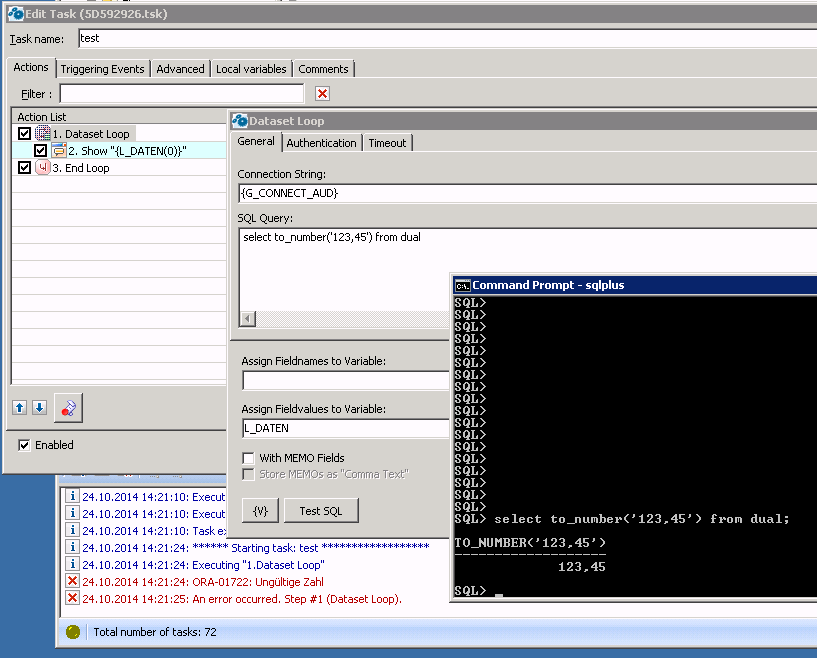The width and height of the screenshot is (817, 658).
Task: Move action up with blue up arrow
Action: (20, 407)
